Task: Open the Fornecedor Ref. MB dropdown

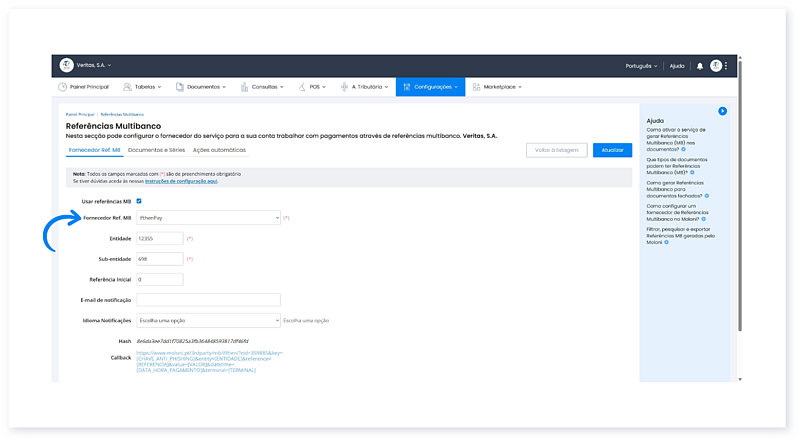Action: [208, 218]
